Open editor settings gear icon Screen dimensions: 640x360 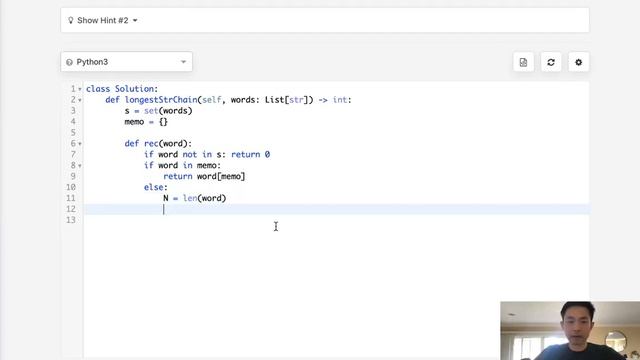coord(578,62)
